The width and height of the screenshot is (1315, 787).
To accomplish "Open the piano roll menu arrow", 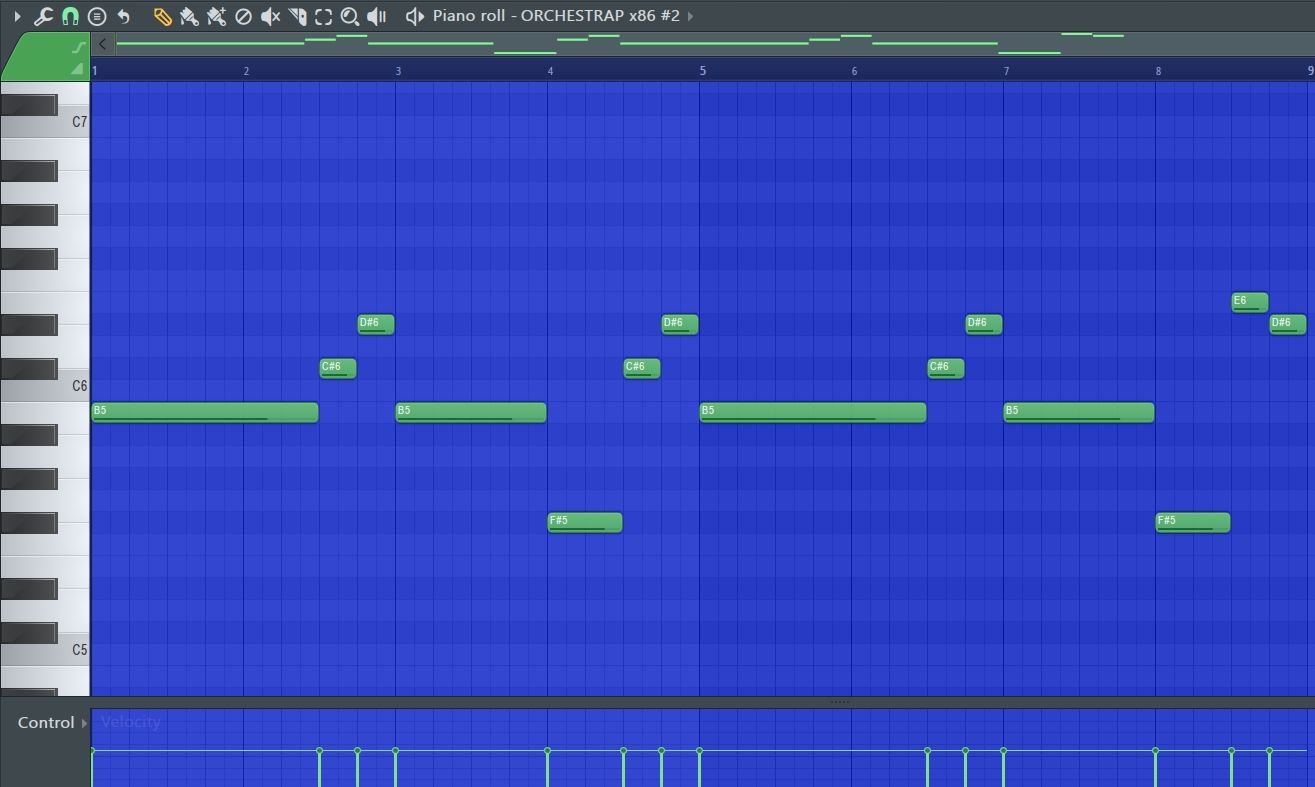I will point(17,16).
